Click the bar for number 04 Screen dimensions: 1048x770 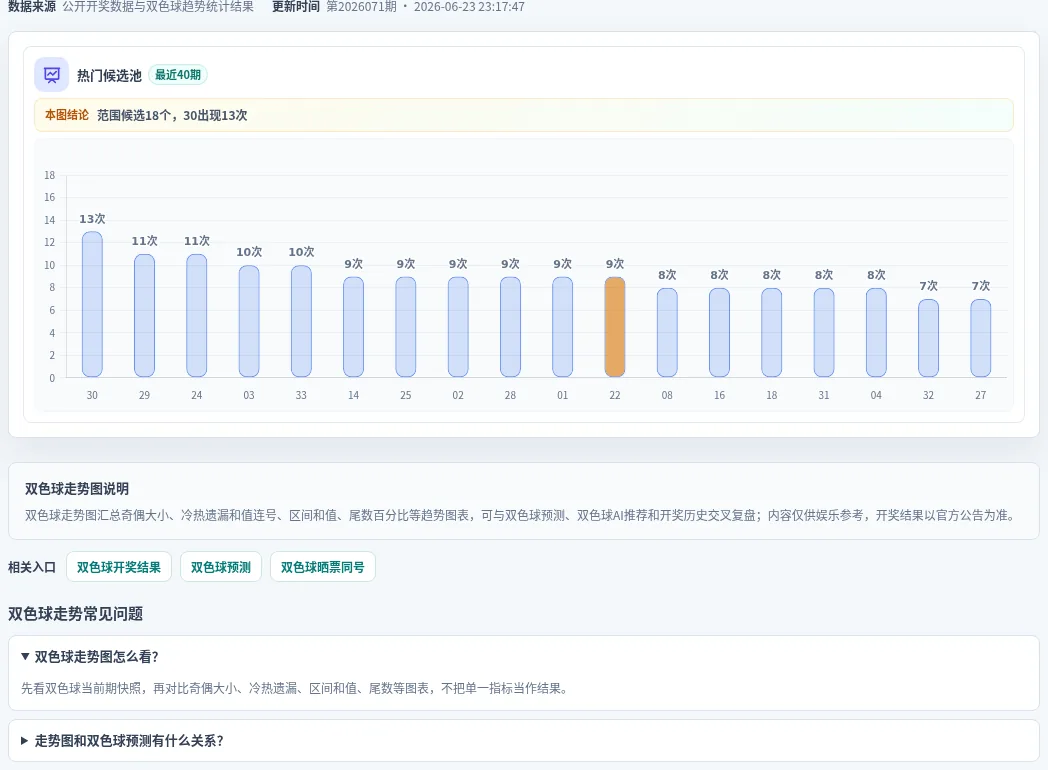(x=876, y=333)
